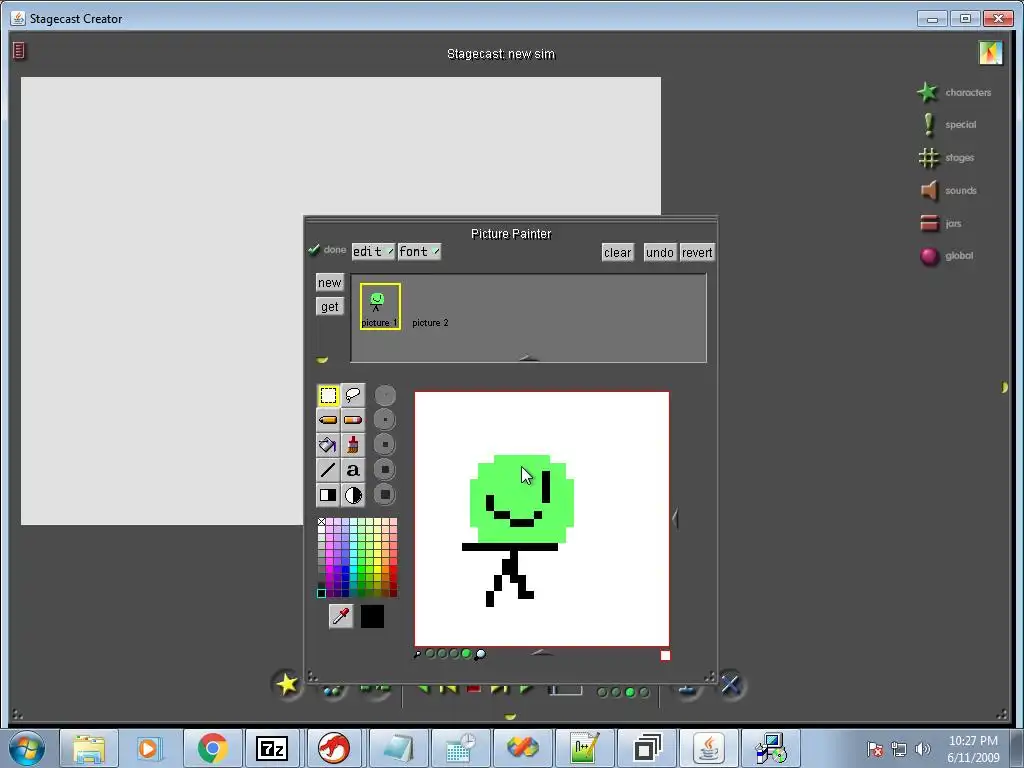Click the white square handle at canvas corner
The height and width of the screenshot is (768, 1024).
click(665, 655)
